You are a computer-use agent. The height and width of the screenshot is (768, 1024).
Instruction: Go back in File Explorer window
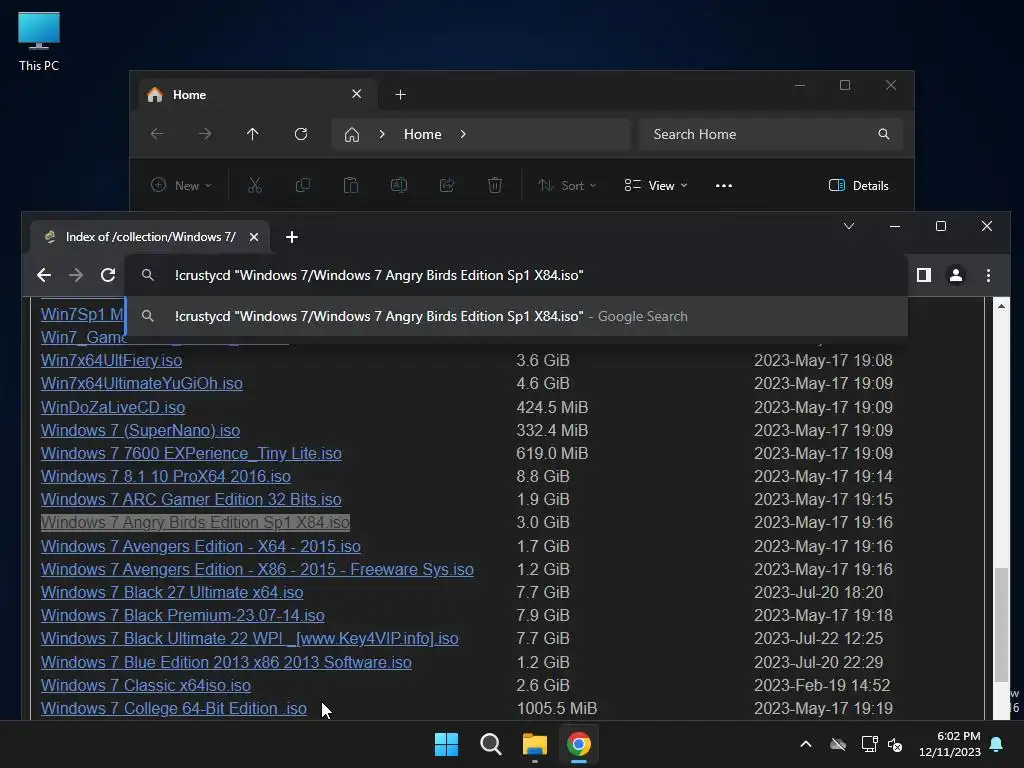click(x=157, y=134)
